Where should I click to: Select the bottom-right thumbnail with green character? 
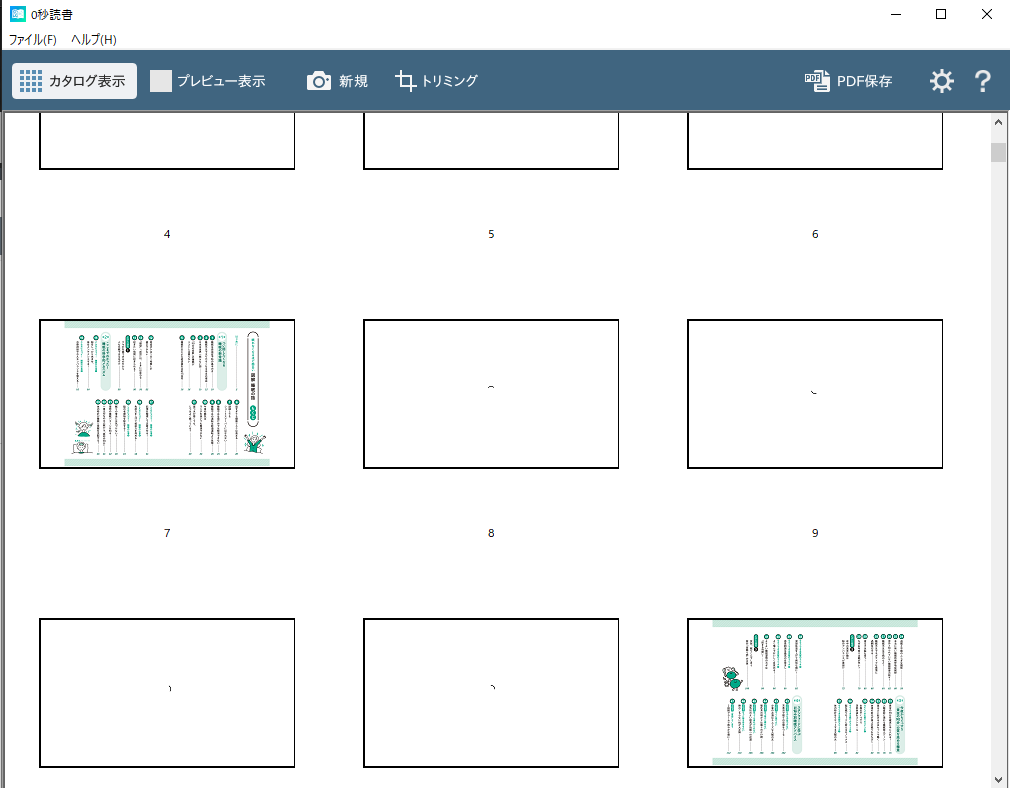(x=815, y=693)
